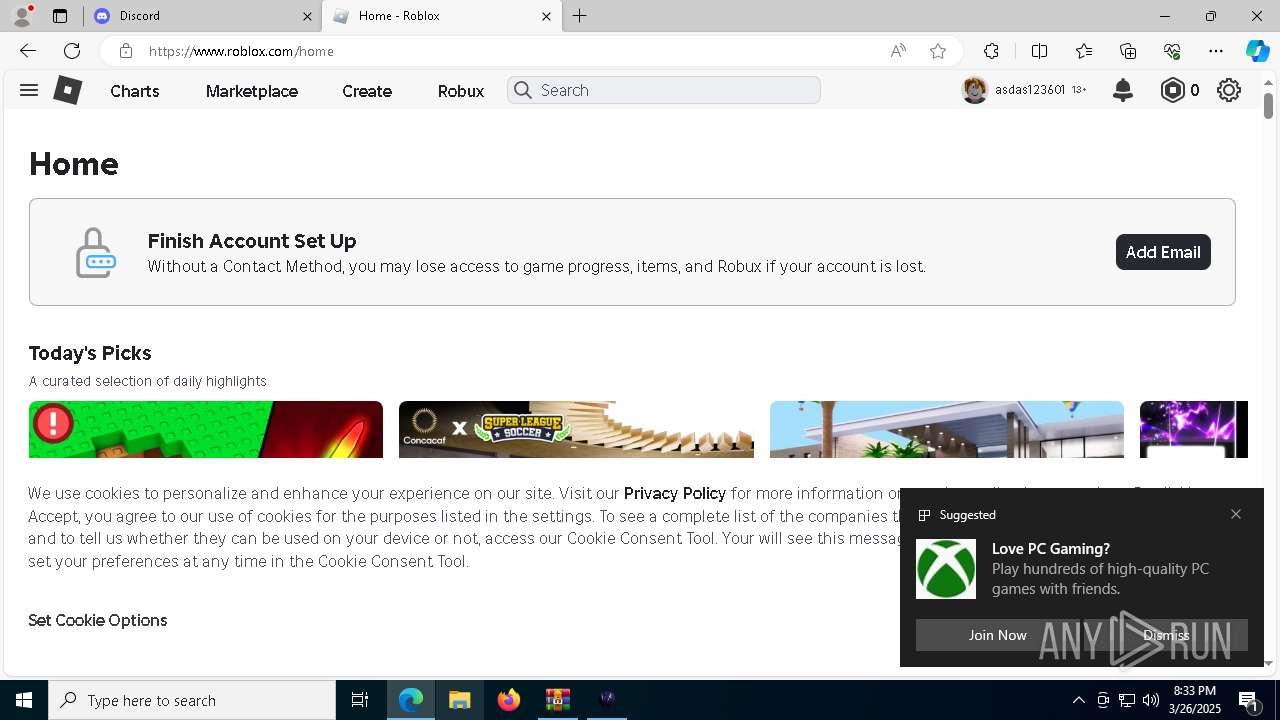This screenshot has width=1280, height=720.
Task: Click the browser address bar URL
Action: point(241,51)
